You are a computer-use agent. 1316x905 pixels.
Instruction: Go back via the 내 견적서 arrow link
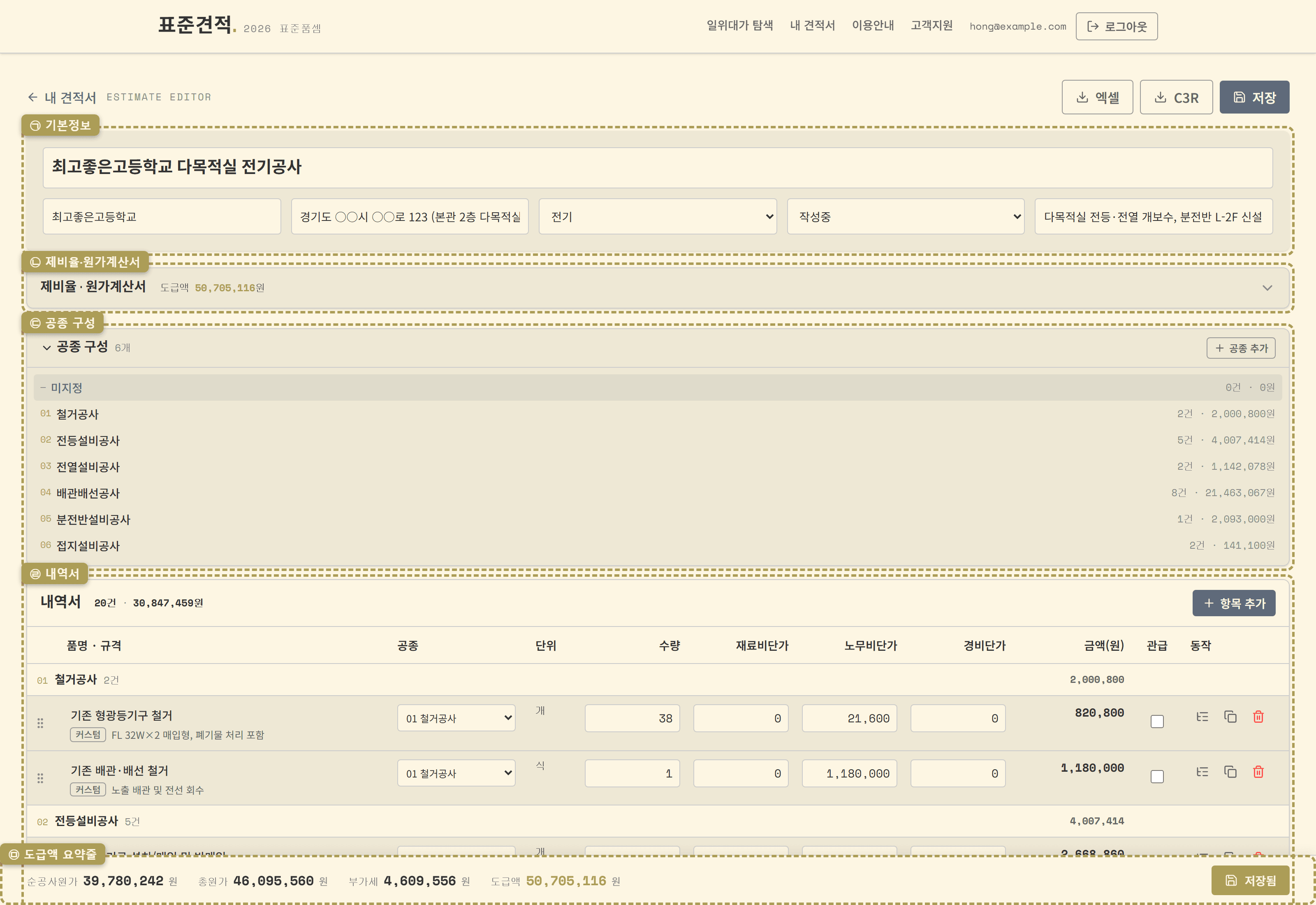point(62,97)
